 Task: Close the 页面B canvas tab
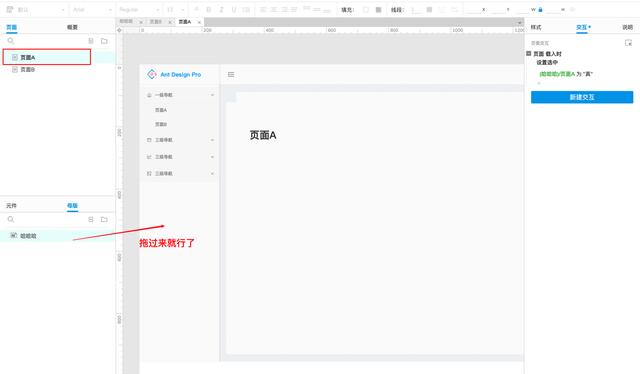tap(170, 22)
